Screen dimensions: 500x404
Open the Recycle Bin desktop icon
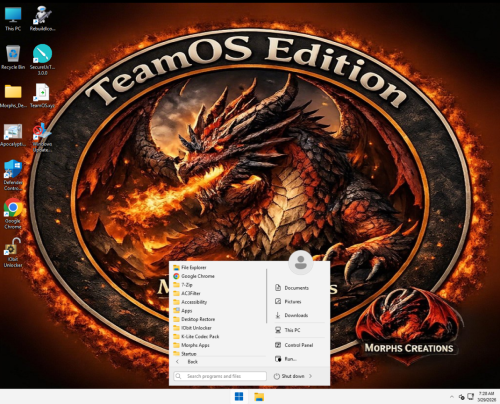13,57
